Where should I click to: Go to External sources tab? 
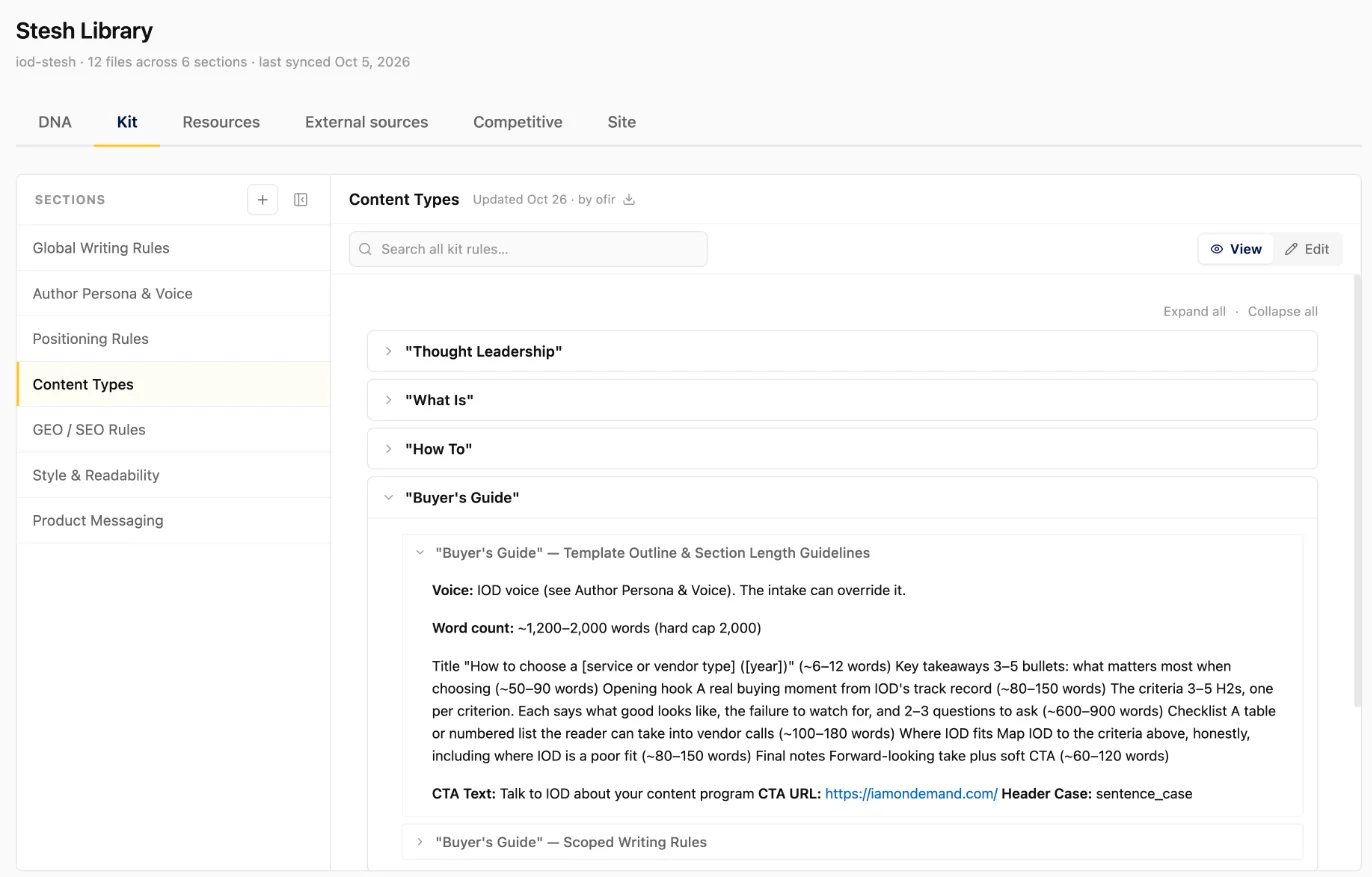coord(366,122)
